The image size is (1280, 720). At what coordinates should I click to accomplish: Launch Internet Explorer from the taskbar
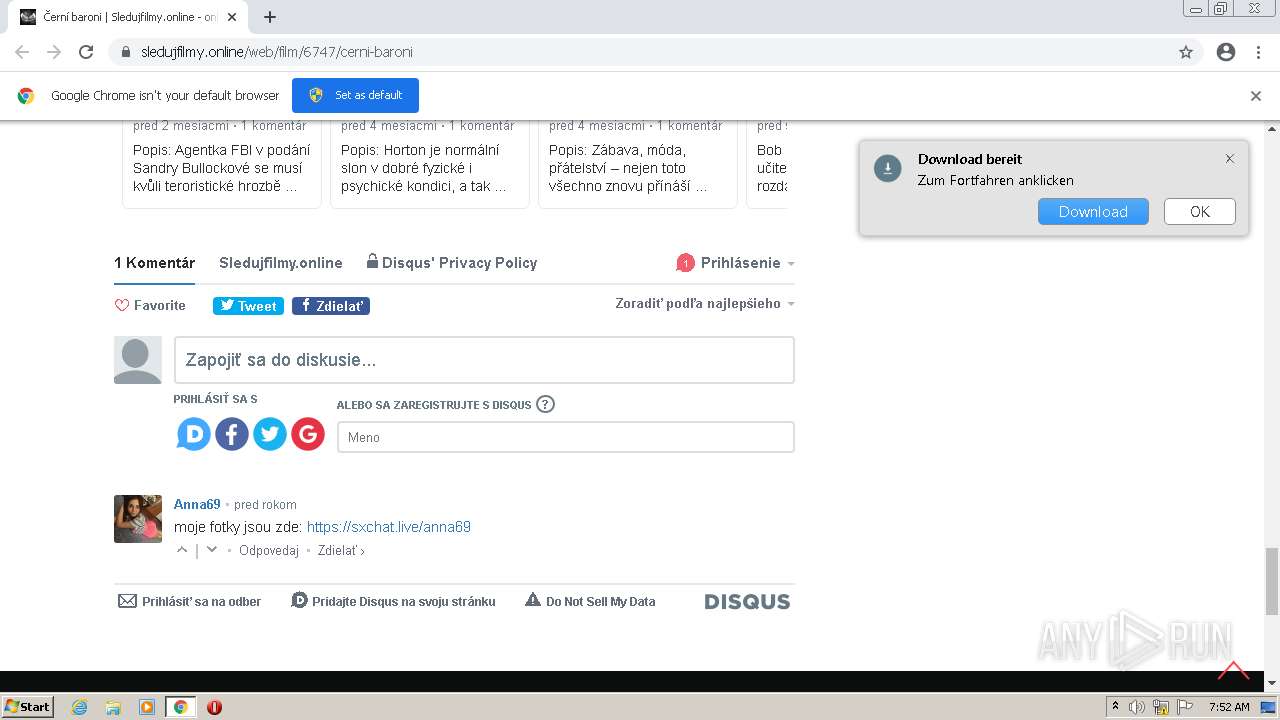(80, 707)
